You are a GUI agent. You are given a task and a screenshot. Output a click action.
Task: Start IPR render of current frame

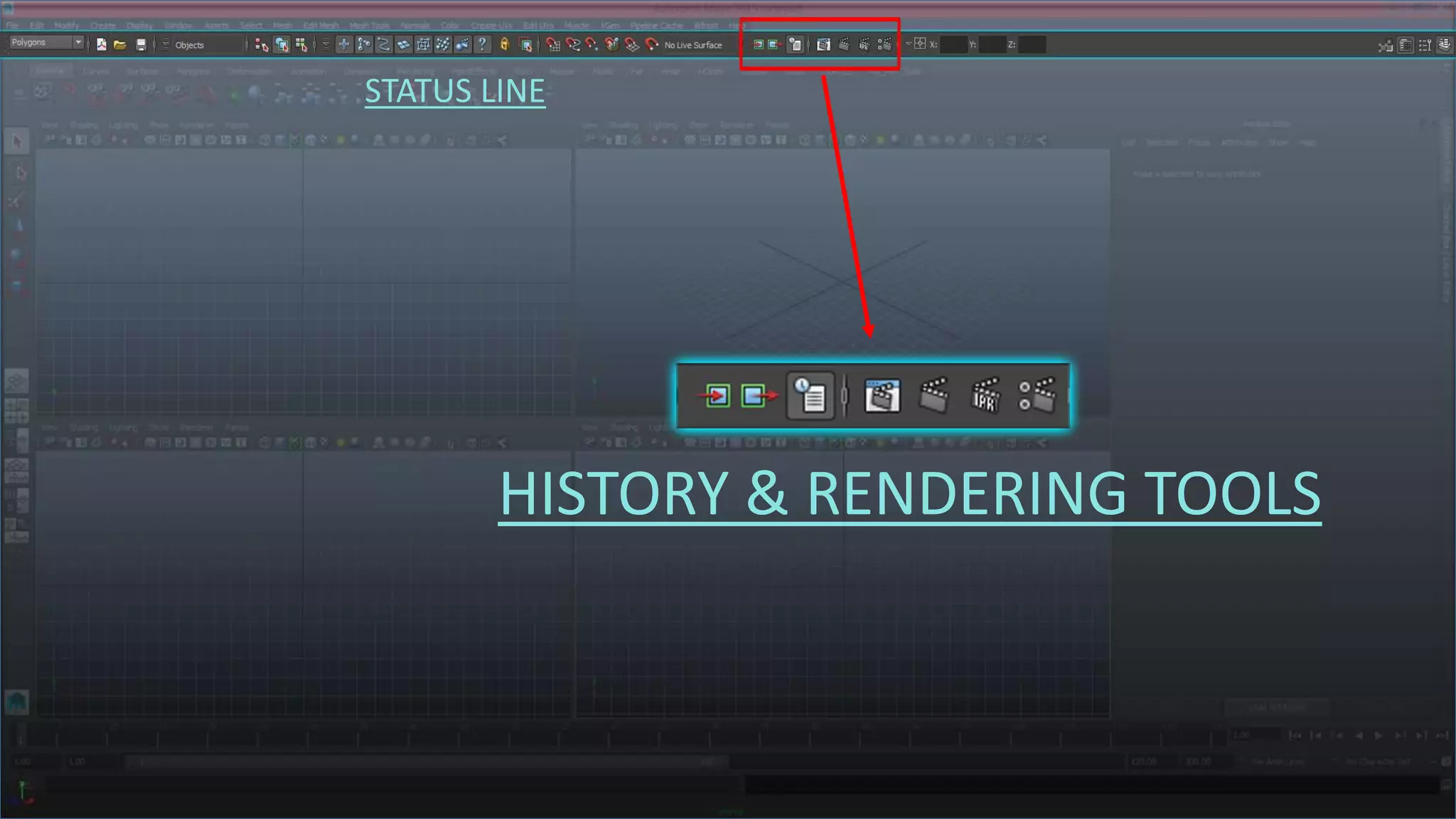click(864, 45)
